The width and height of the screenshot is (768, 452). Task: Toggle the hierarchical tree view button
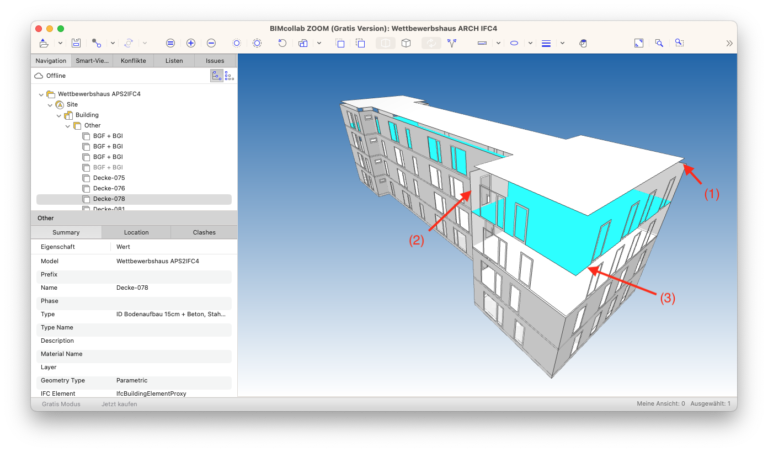click(x=215, y=75)
